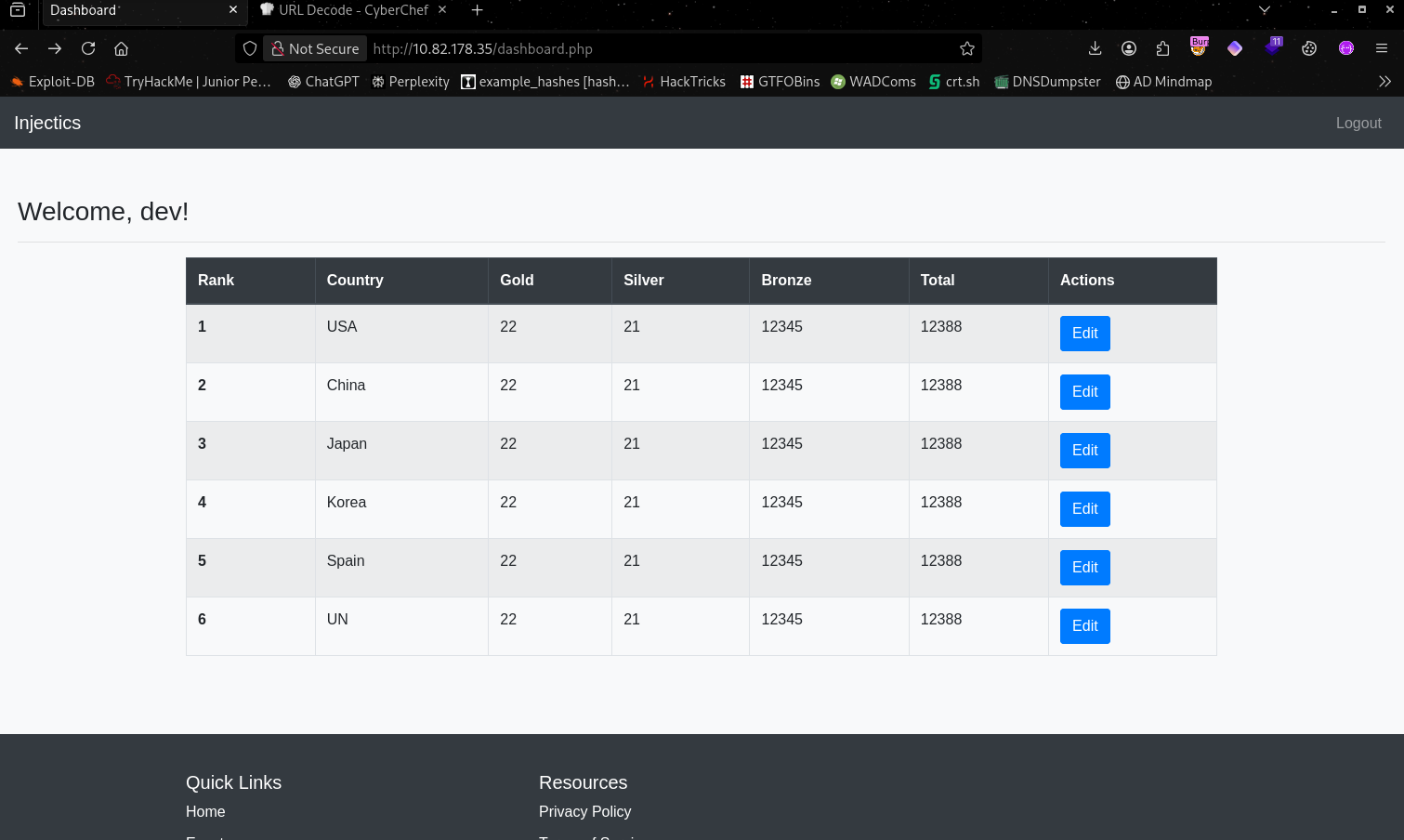1404x840 pixels.
Task: Click Edit button for the USA row
Action: point(1084,334)
